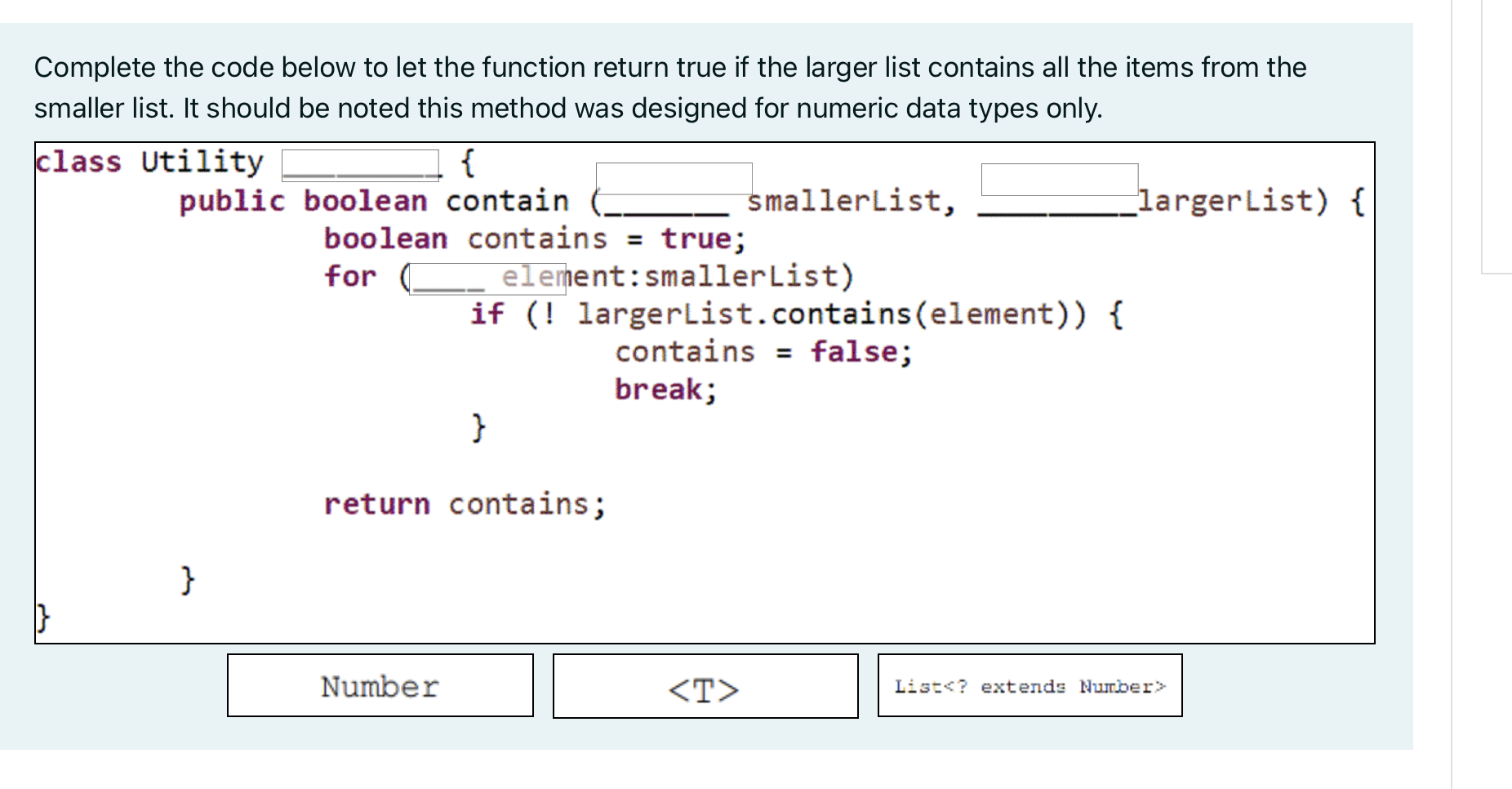The height and width of the screenshot is (789, 1512).
Task: Select the <T> answer tile
Action: (x=705, y=688)
